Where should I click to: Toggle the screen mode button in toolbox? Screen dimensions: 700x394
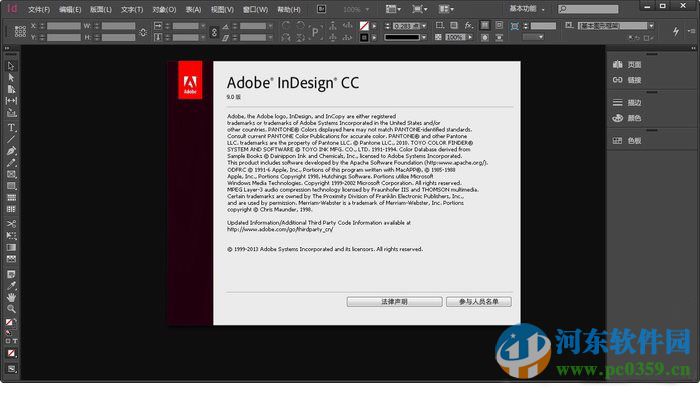click(x=12, y=369)
